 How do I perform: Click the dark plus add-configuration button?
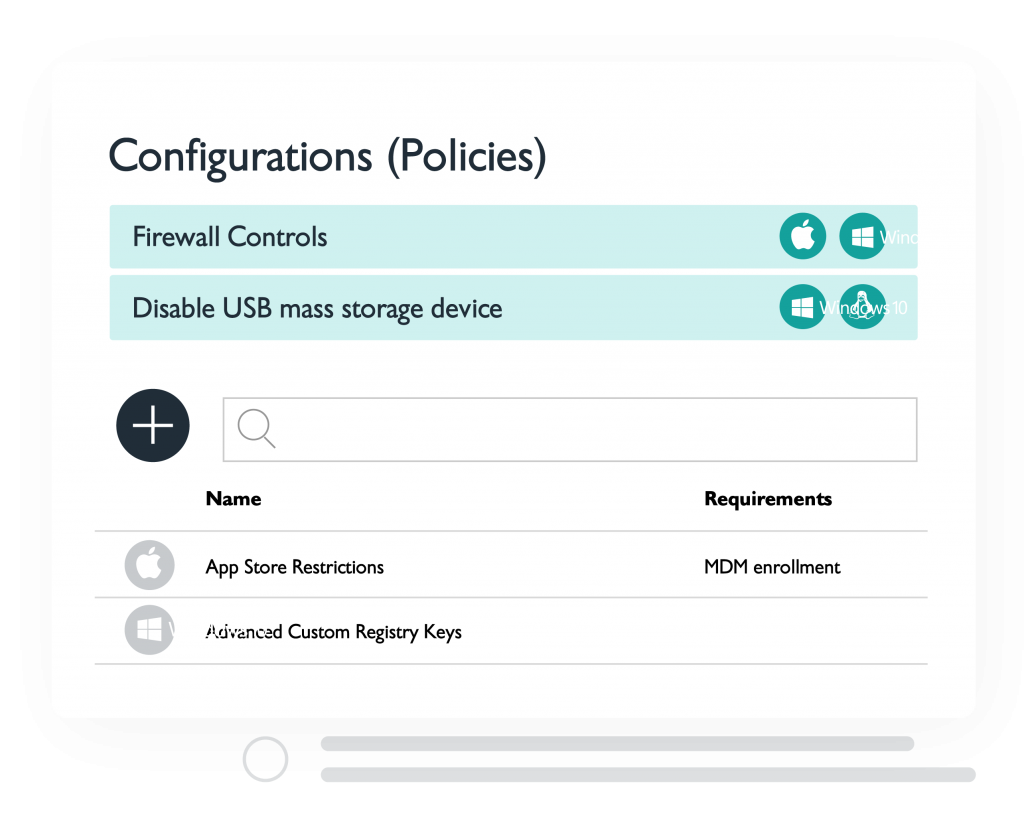(x=153, y=425)
